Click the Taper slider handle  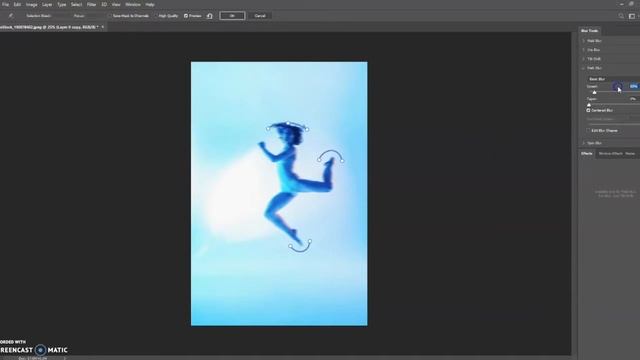pos(589,105)
